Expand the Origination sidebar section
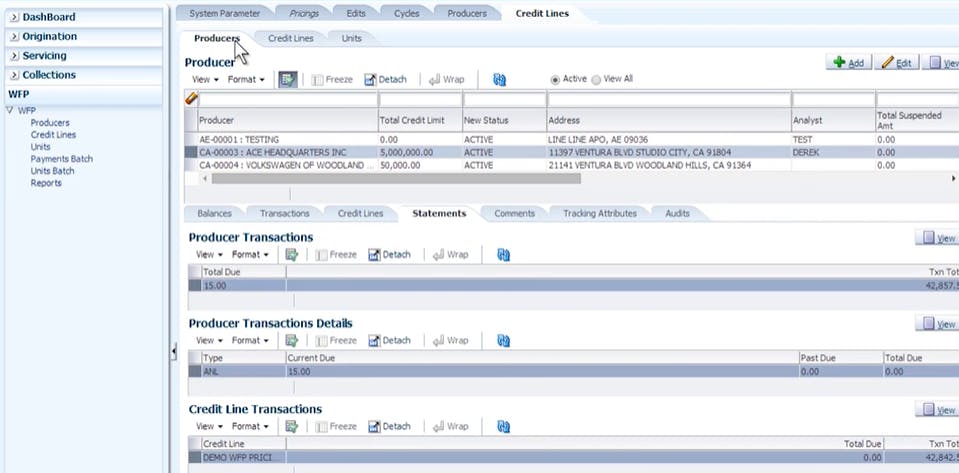 coord(14,36)
